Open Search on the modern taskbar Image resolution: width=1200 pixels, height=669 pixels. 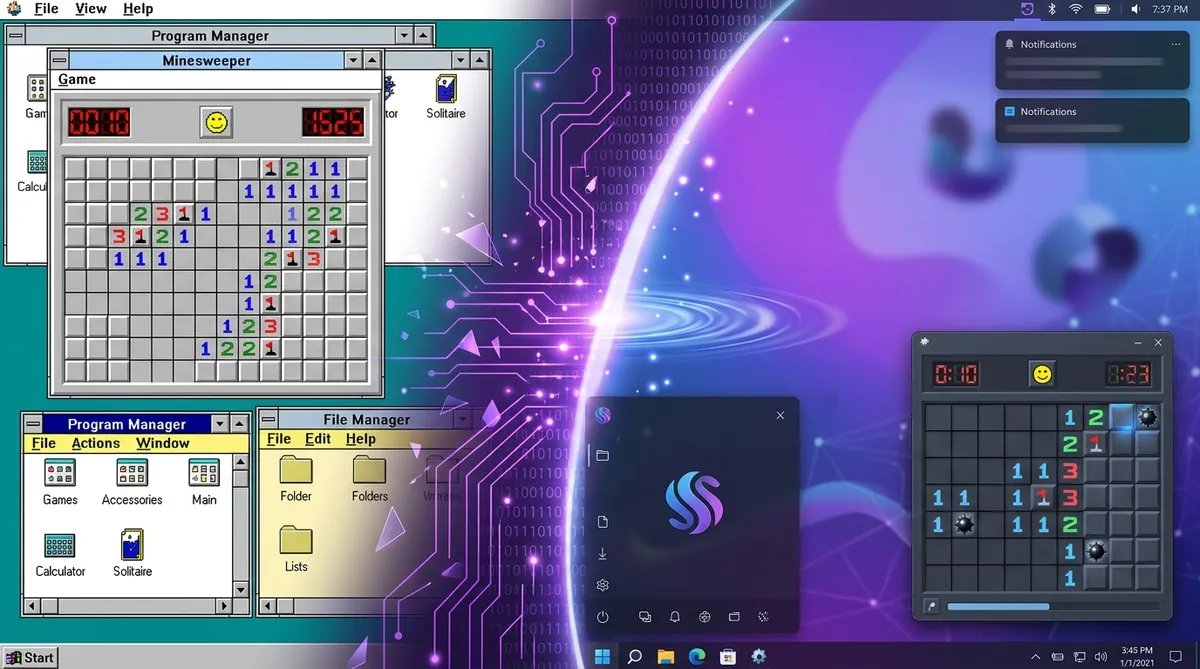pyautogui.click(x=634, y=657)
